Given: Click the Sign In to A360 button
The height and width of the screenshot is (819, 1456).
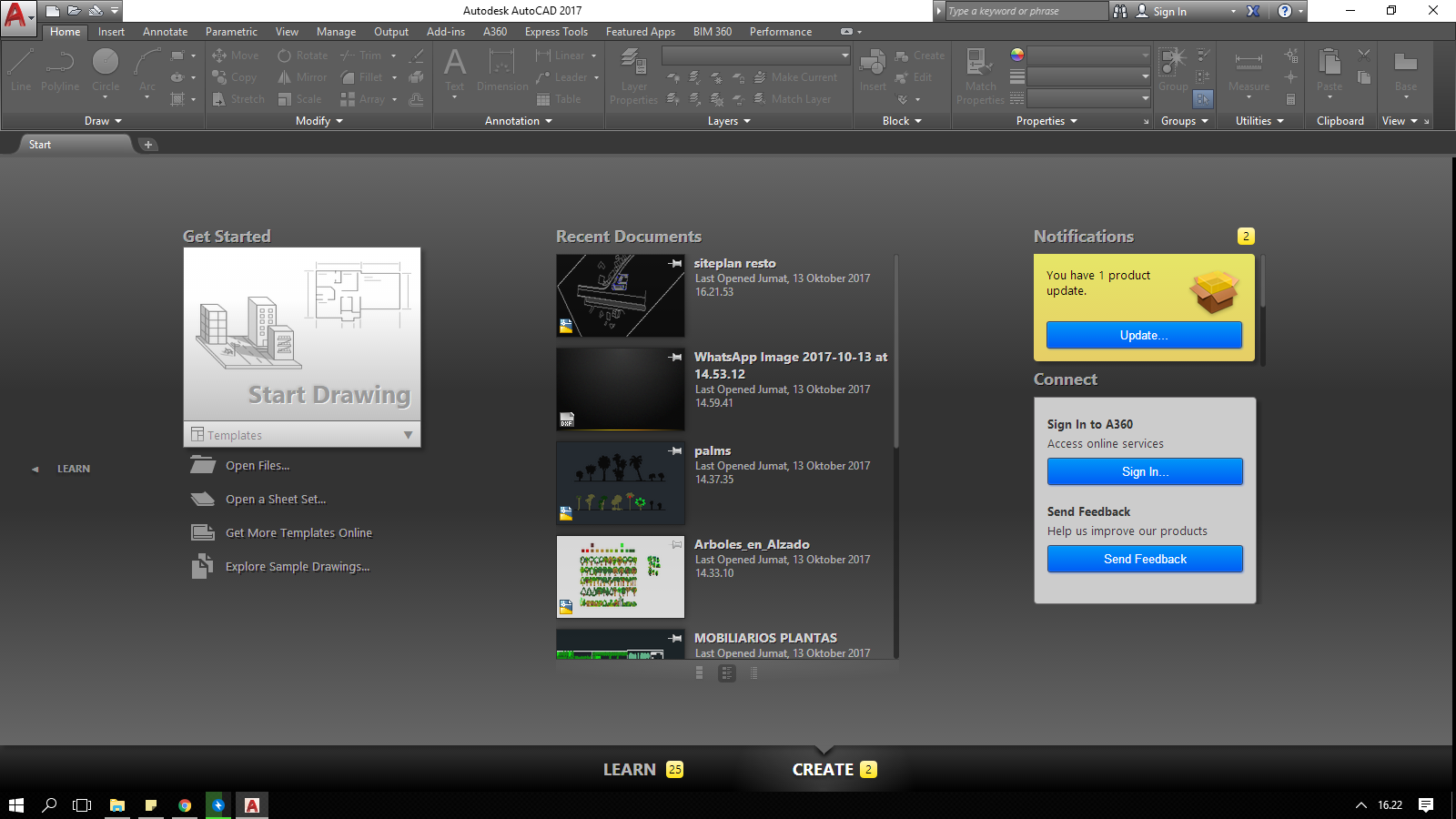Looking at the screenshot, I should click(1144, 471).
